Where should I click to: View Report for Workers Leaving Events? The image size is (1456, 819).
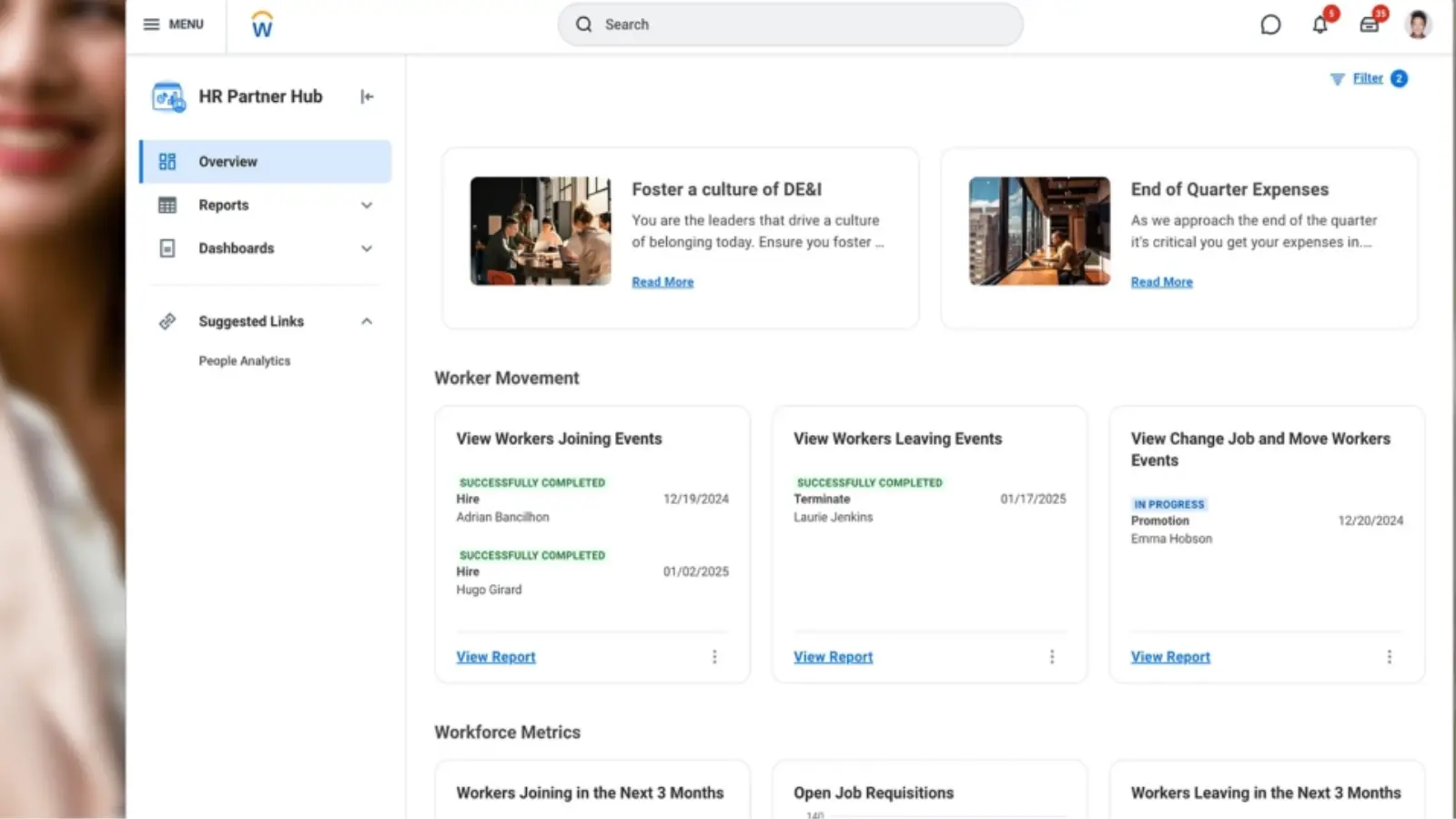coord(833,657)
